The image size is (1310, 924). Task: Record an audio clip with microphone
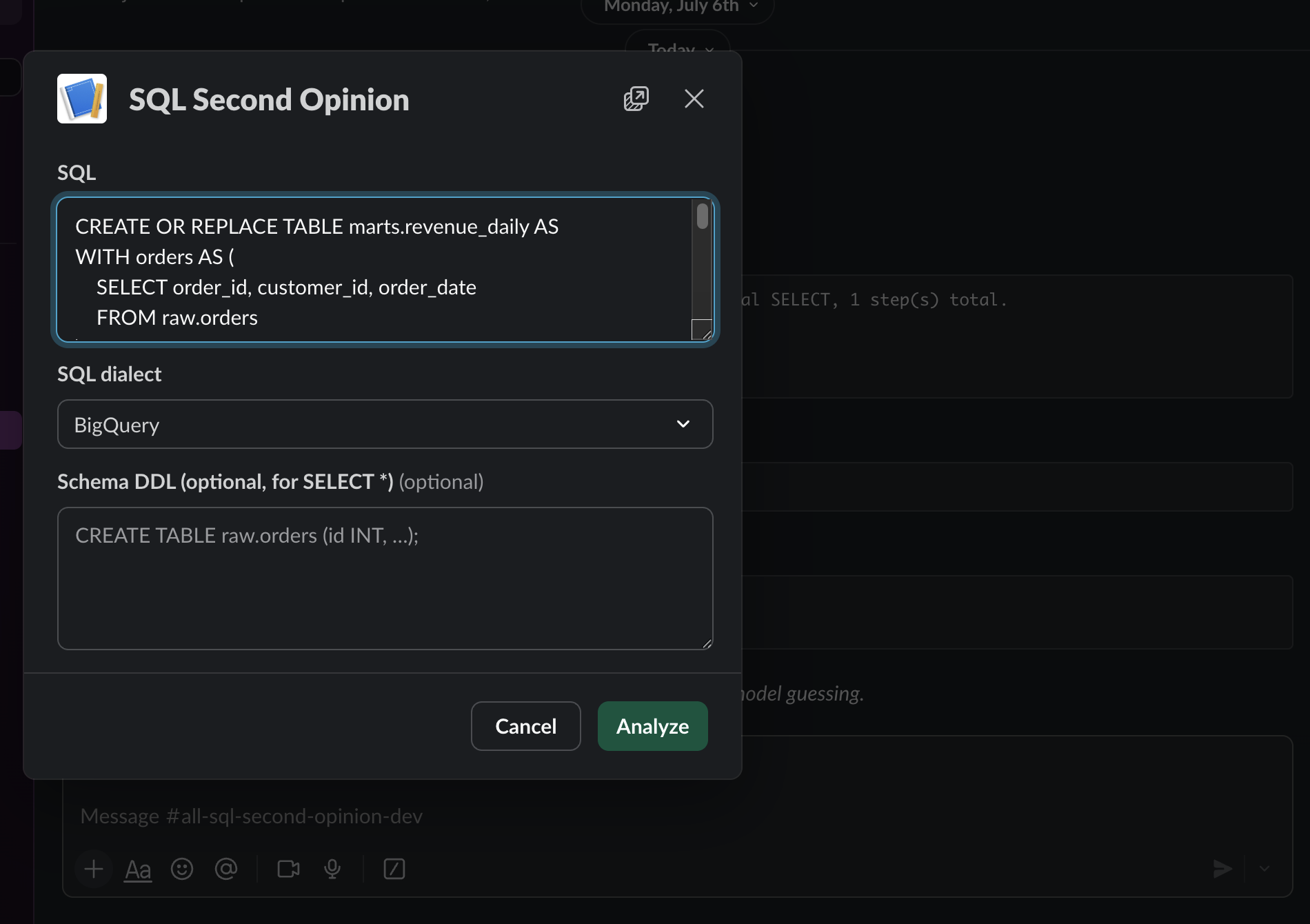tap(332, 869)
